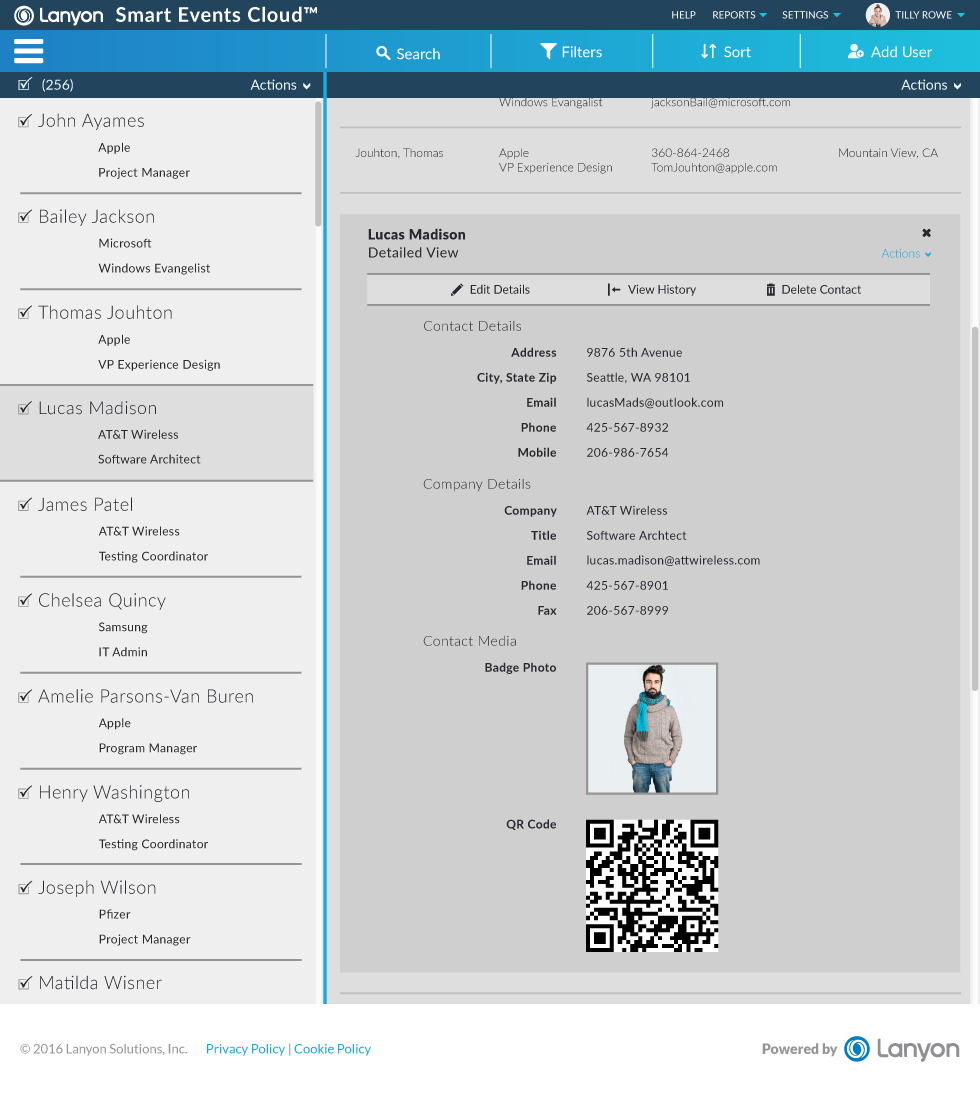Toggle James Patel checkbox
Image resolution: width=980 pixels, height=1094 pixels.
(25, 504)
